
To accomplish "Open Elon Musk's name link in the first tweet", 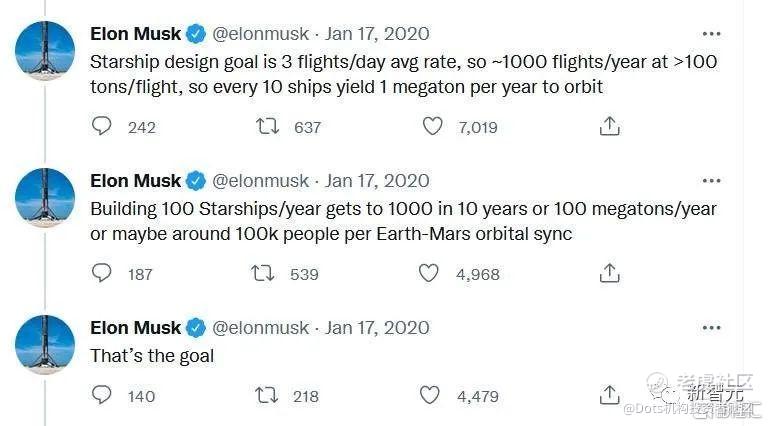I will pyautogui.click(x=136, y=34).
